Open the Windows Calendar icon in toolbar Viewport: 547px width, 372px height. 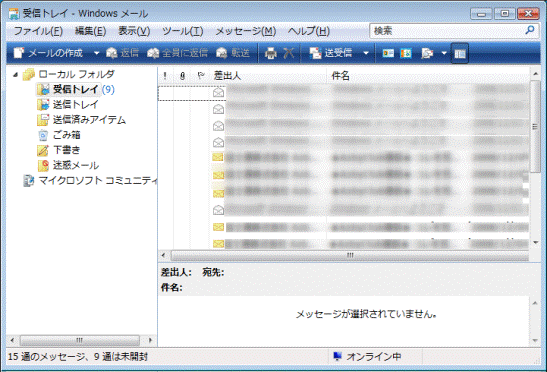[406, 53]
